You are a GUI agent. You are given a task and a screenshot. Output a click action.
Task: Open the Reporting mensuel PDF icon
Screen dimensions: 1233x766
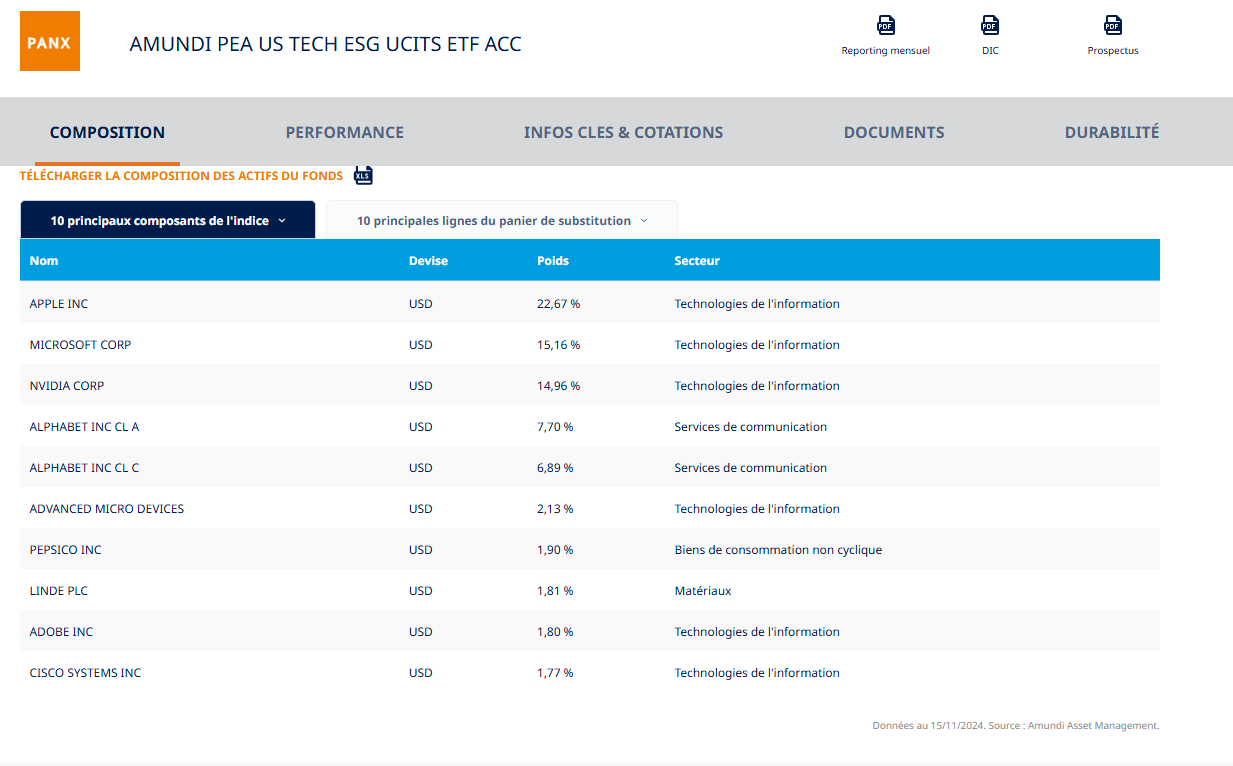tap(885, 26)
